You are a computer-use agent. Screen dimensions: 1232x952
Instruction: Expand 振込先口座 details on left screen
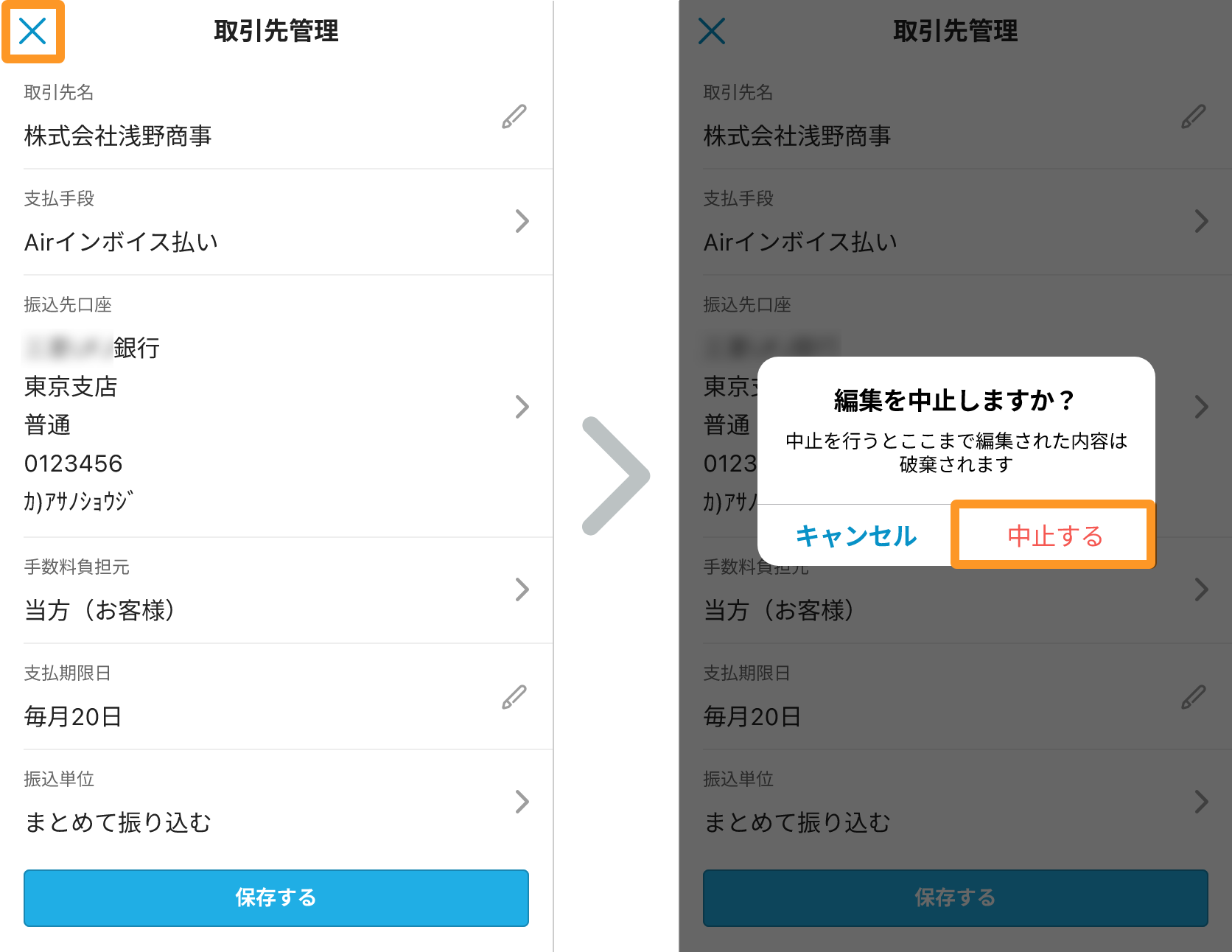click(522, 407)
